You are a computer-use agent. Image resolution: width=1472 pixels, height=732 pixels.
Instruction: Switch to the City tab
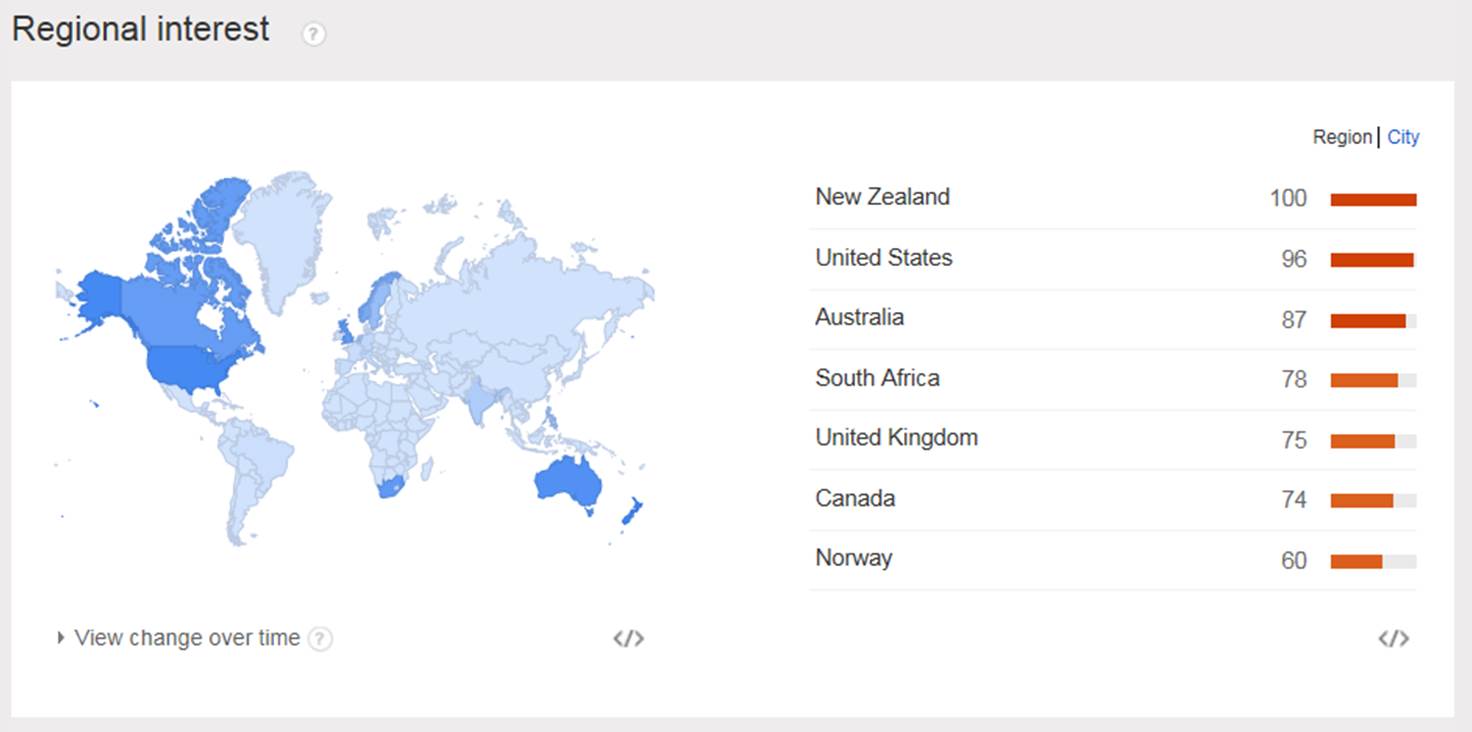coord(1403,137)
